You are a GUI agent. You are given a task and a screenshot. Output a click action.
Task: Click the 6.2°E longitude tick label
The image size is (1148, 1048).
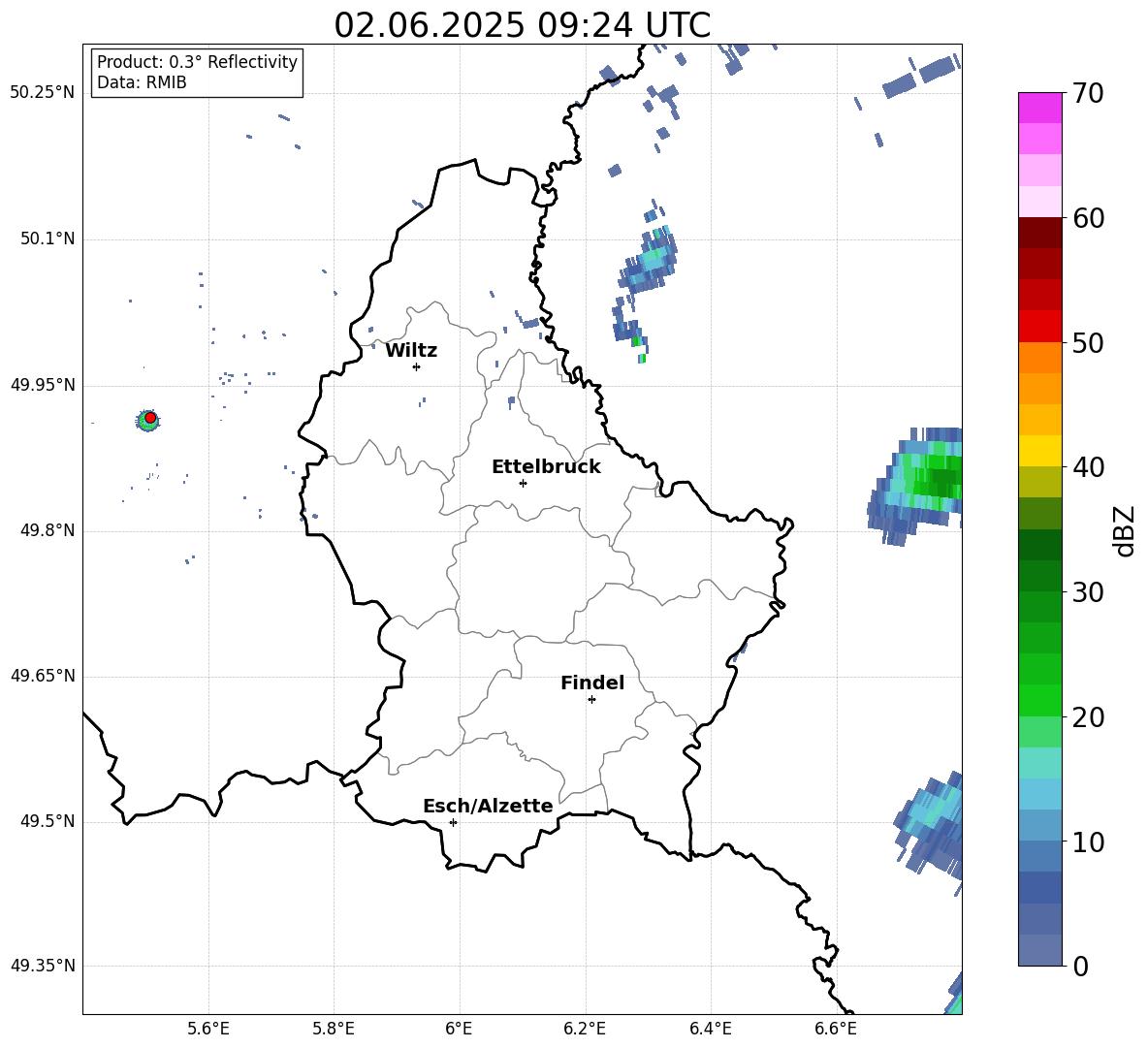click(585, 1029)
